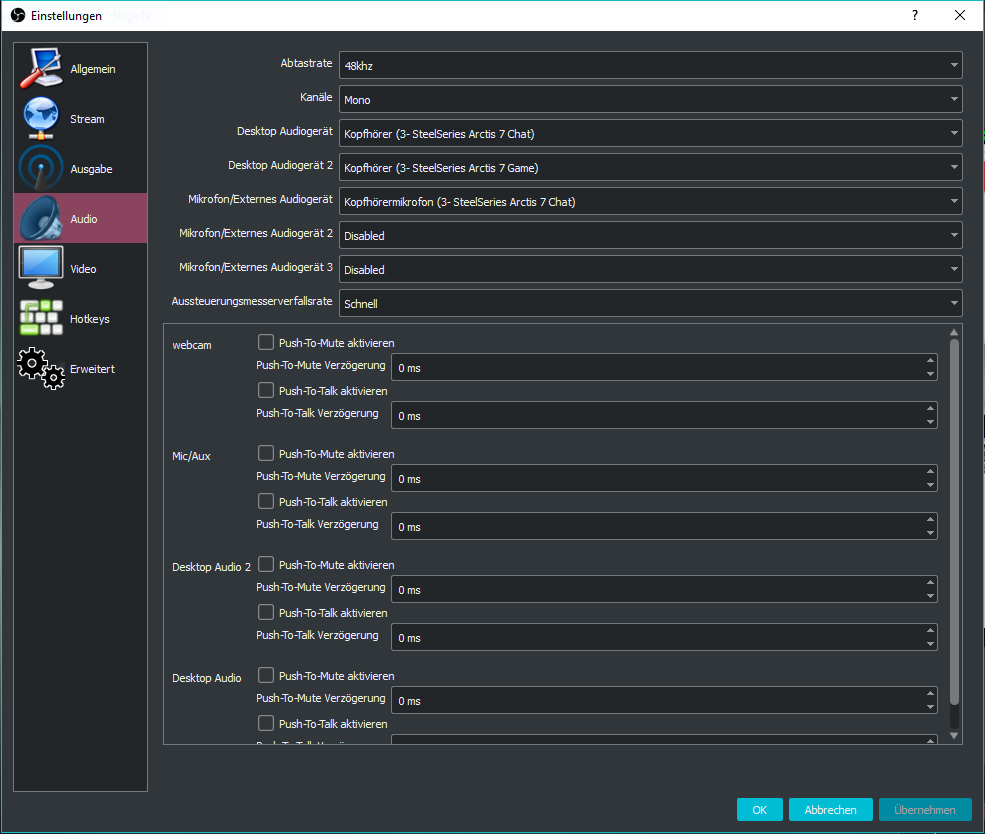Click the help question mark icon
Image resolution: width=985 pixels, height=834 pixels.
(x=914, y=15)
